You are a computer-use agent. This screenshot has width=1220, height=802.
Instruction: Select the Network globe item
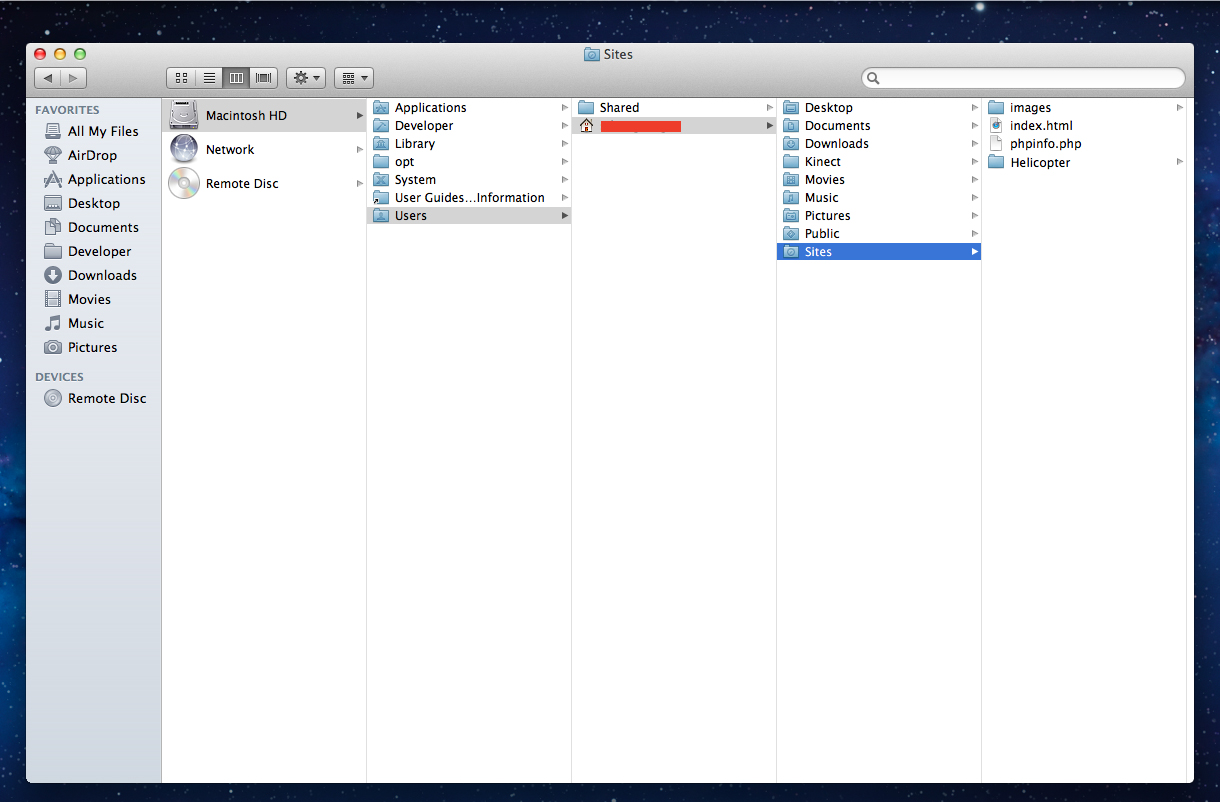[x=185, y=149]
